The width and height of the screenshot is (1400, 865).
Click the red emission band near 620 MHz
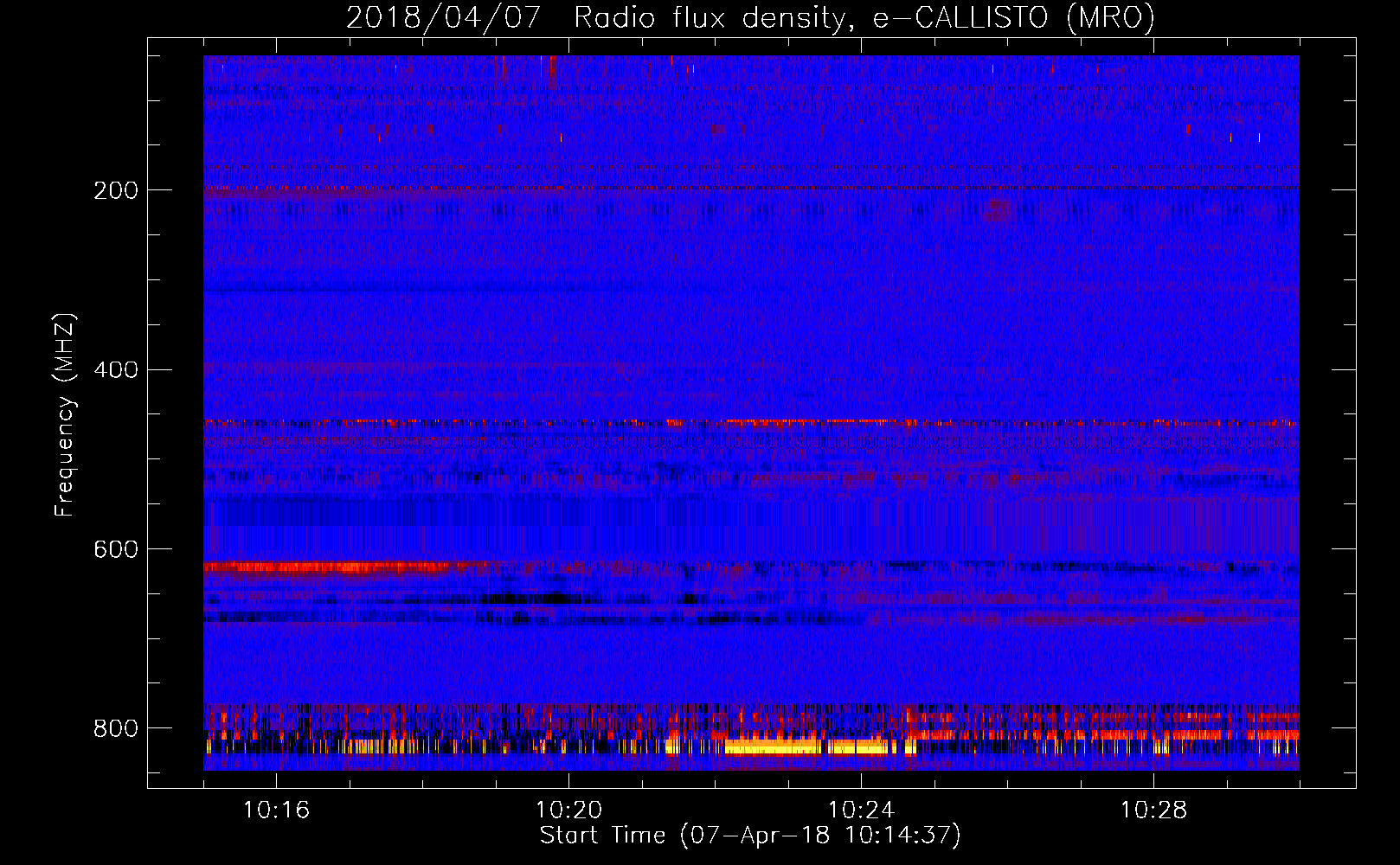click(x=337, y=567)
